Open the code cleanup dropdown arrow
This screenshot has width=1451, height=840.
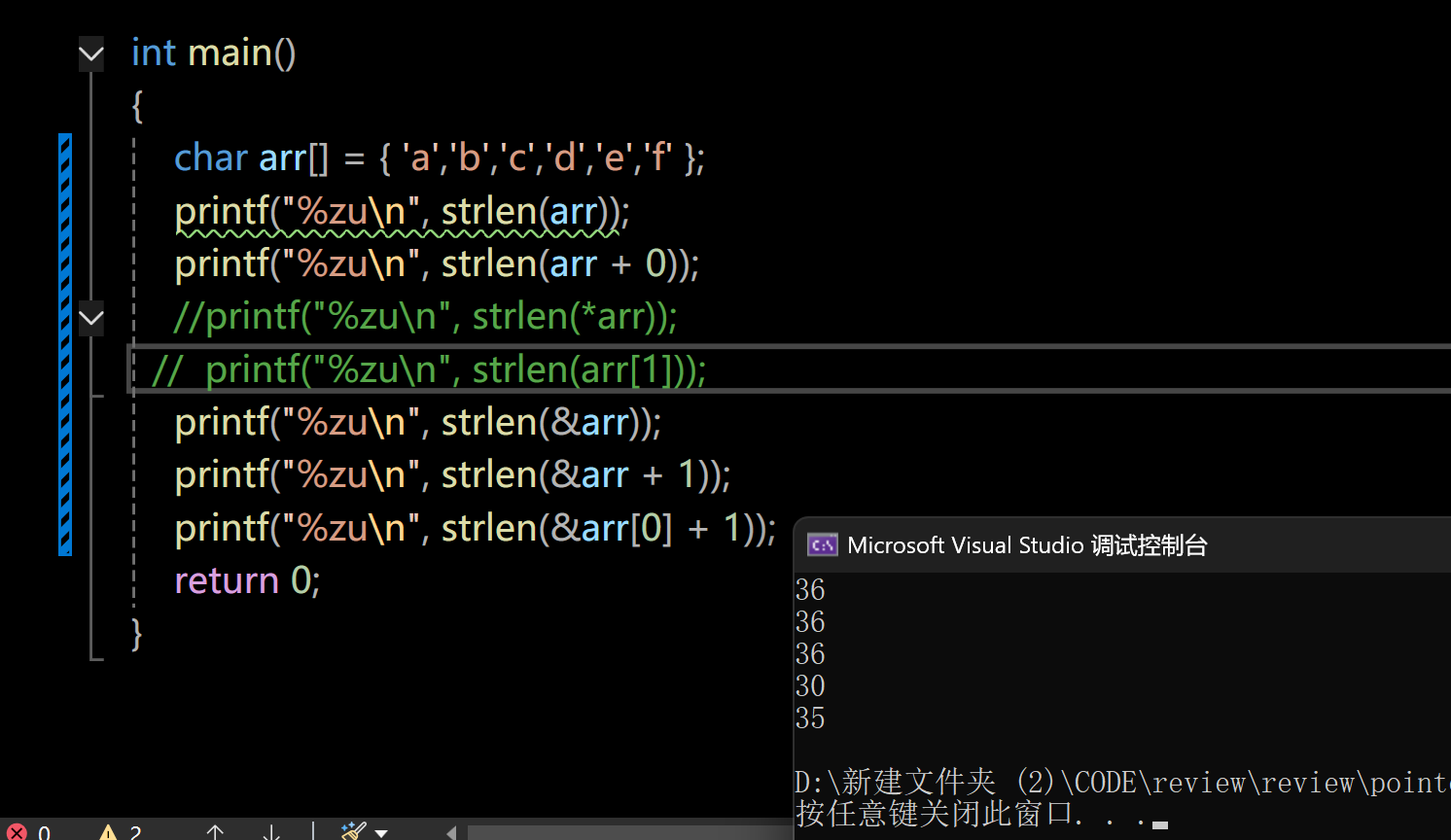(381, 833)
